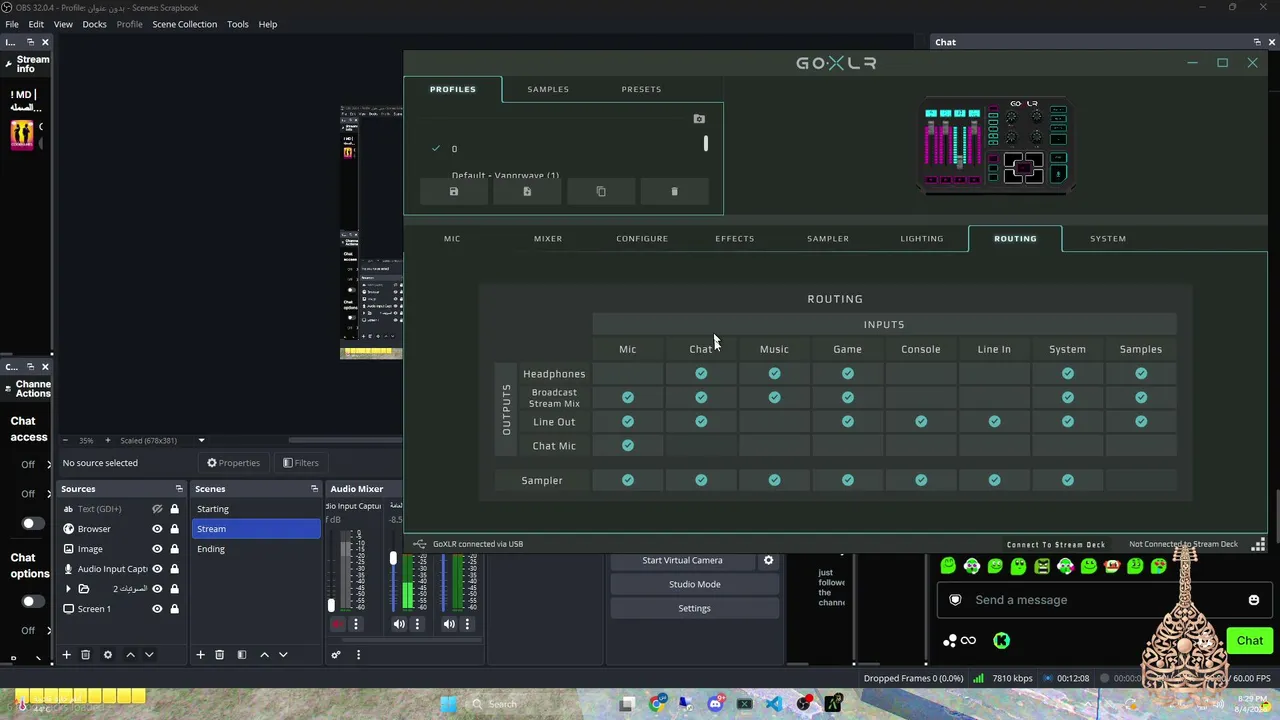Remove the selected scene
1280x720 pixels.
coord(219,655)
